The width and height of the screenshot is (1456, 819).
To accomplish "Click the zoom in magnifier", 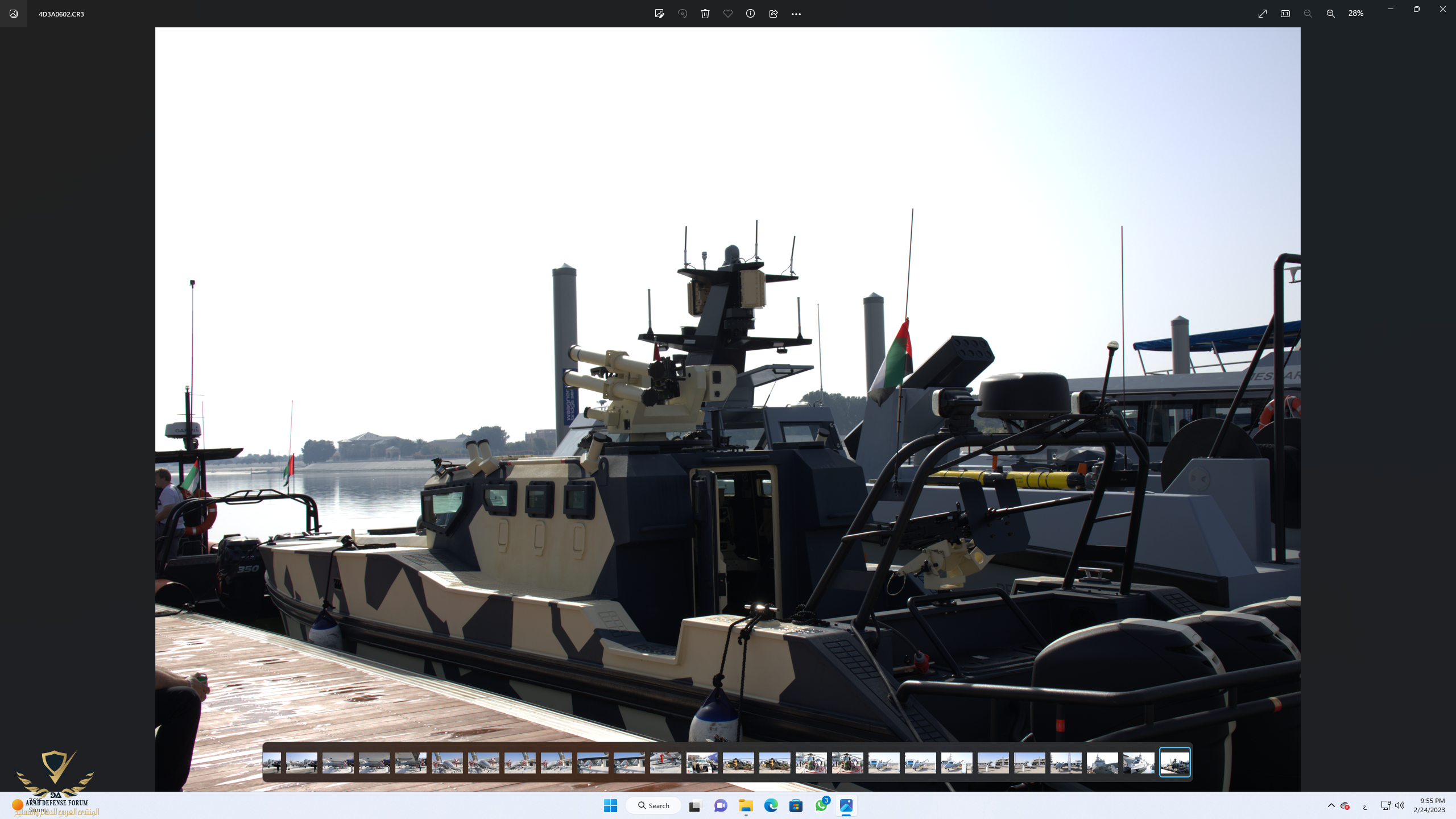I will click(x=1331, y=14).
